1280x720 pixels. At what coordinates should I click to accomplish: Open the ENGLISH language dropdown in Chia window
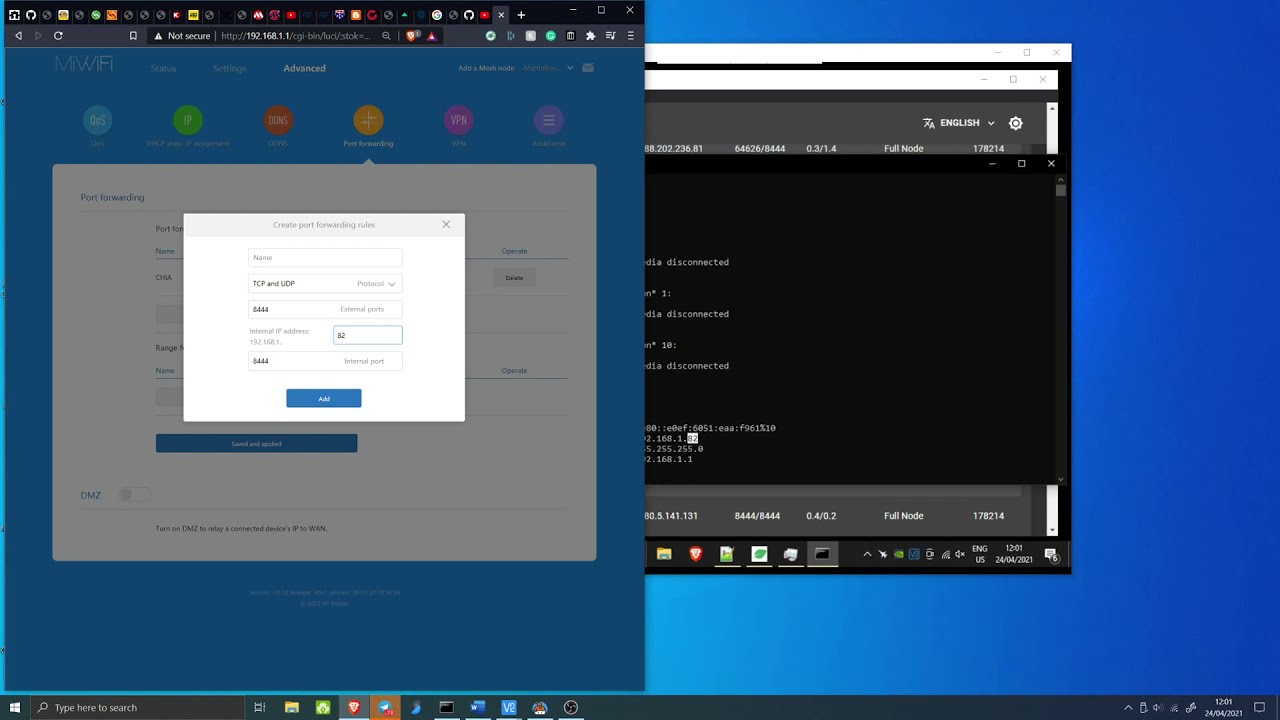pos(959,123)
